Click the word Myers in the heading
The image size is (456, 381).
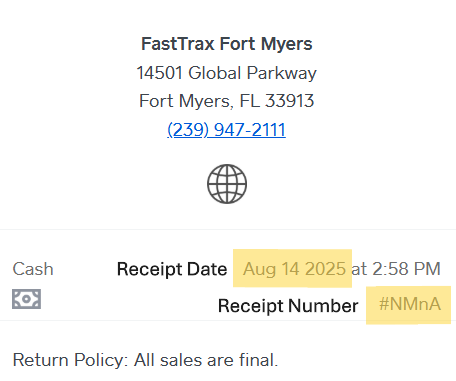286,44
